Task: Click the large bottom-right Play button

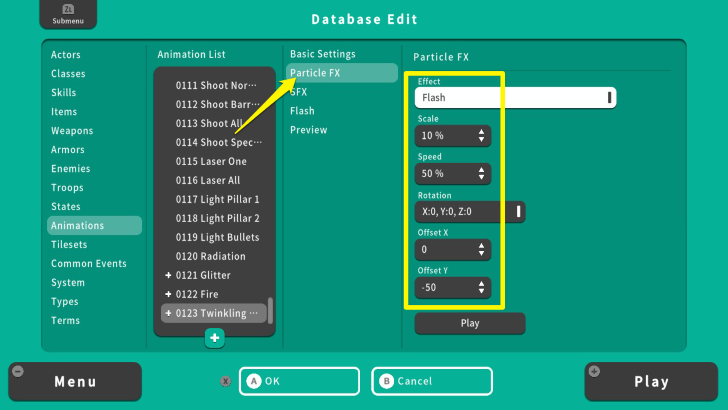Action: click(x=651, y=382)
